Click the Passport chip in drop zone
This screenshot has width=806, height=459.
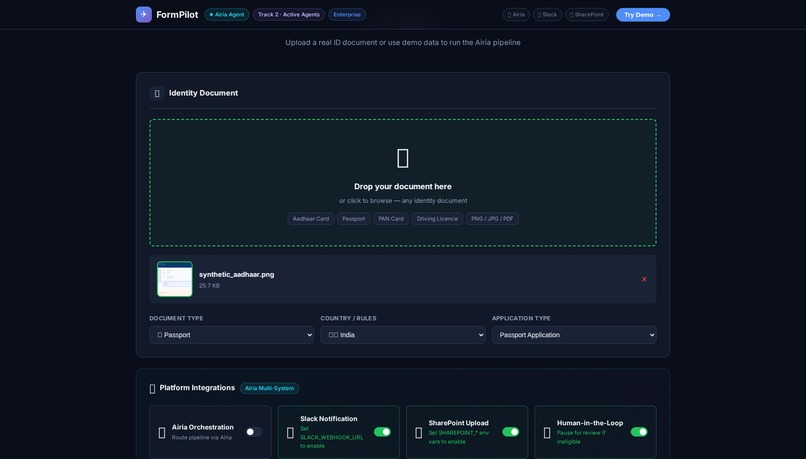(x=354, y=218)
